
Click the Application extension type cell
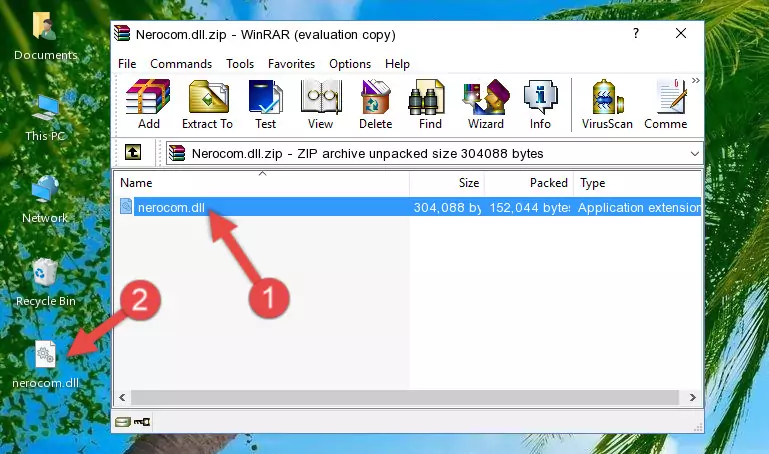click(640, 207)
